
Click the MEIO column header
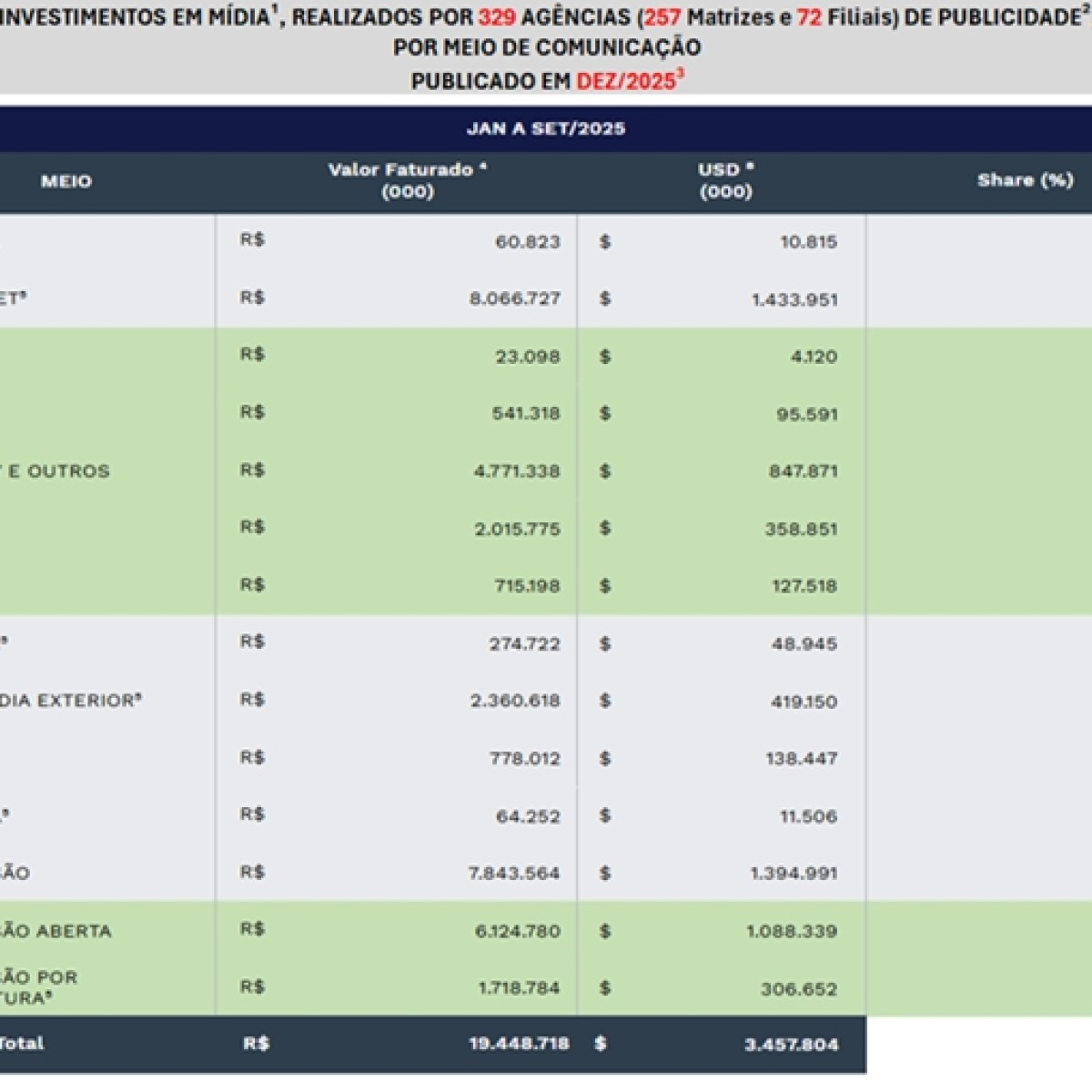(x=66, y=181)
